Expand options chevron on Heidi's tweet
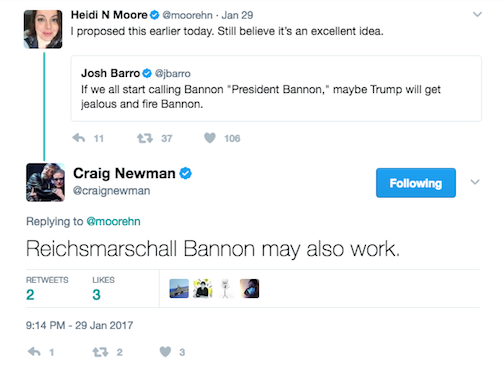The width and height of the screenshot is (504, 383). coord(477,14)
